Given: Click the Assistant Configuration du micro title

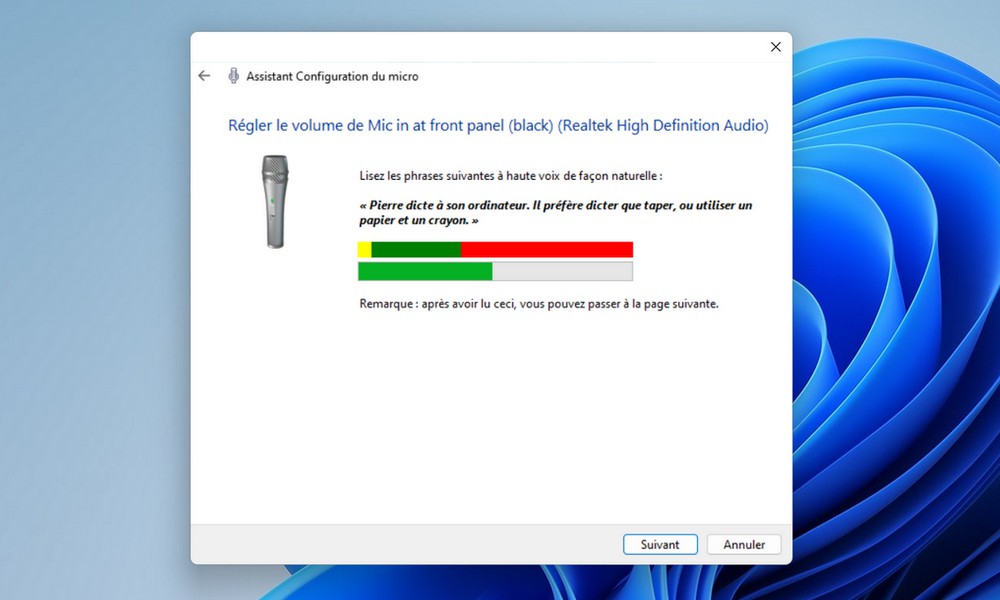Looking at the screenshot, I should coord(332,76).
